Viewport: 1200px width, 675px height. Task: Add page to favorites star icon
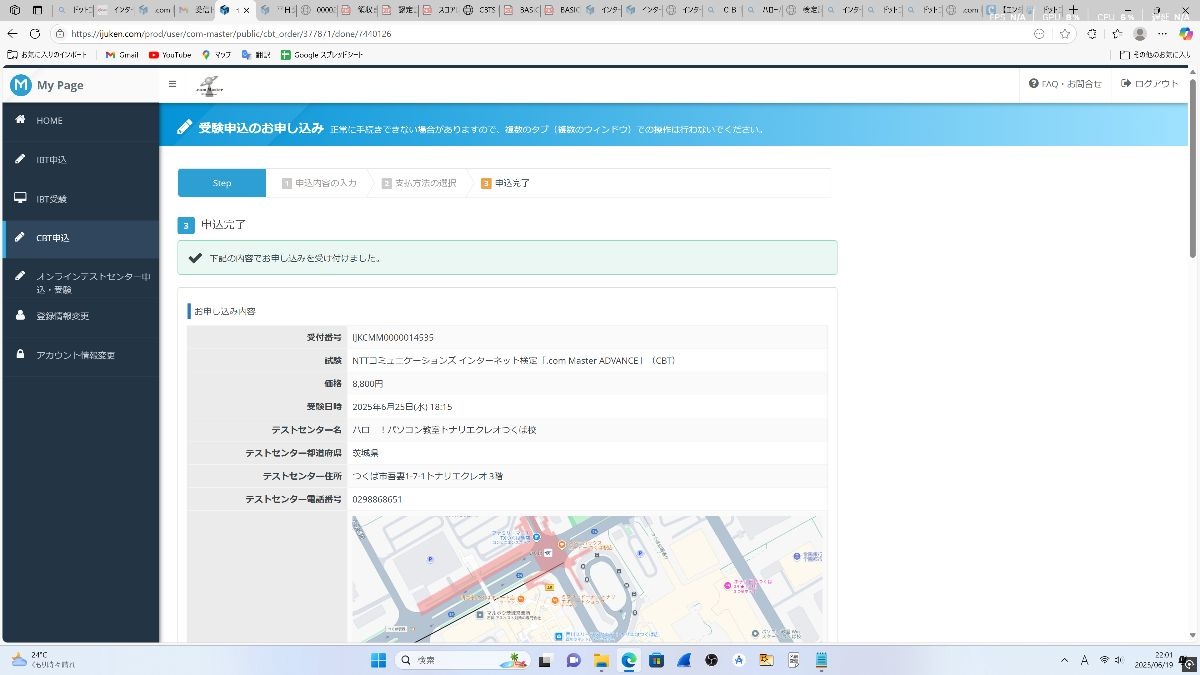pos(1065,33)
